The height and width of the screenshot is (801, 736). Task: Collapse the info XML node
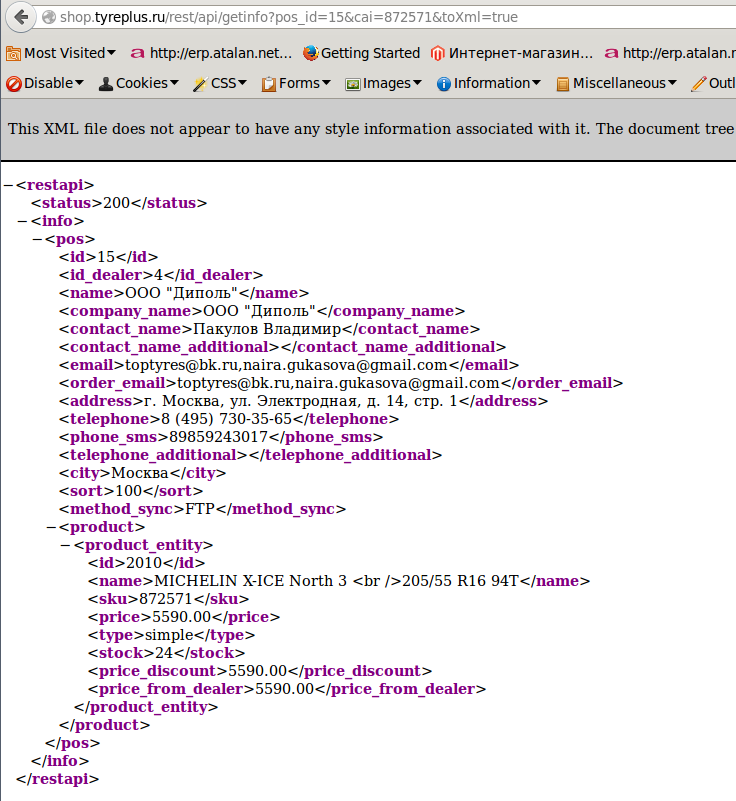(x=22, y=221)
